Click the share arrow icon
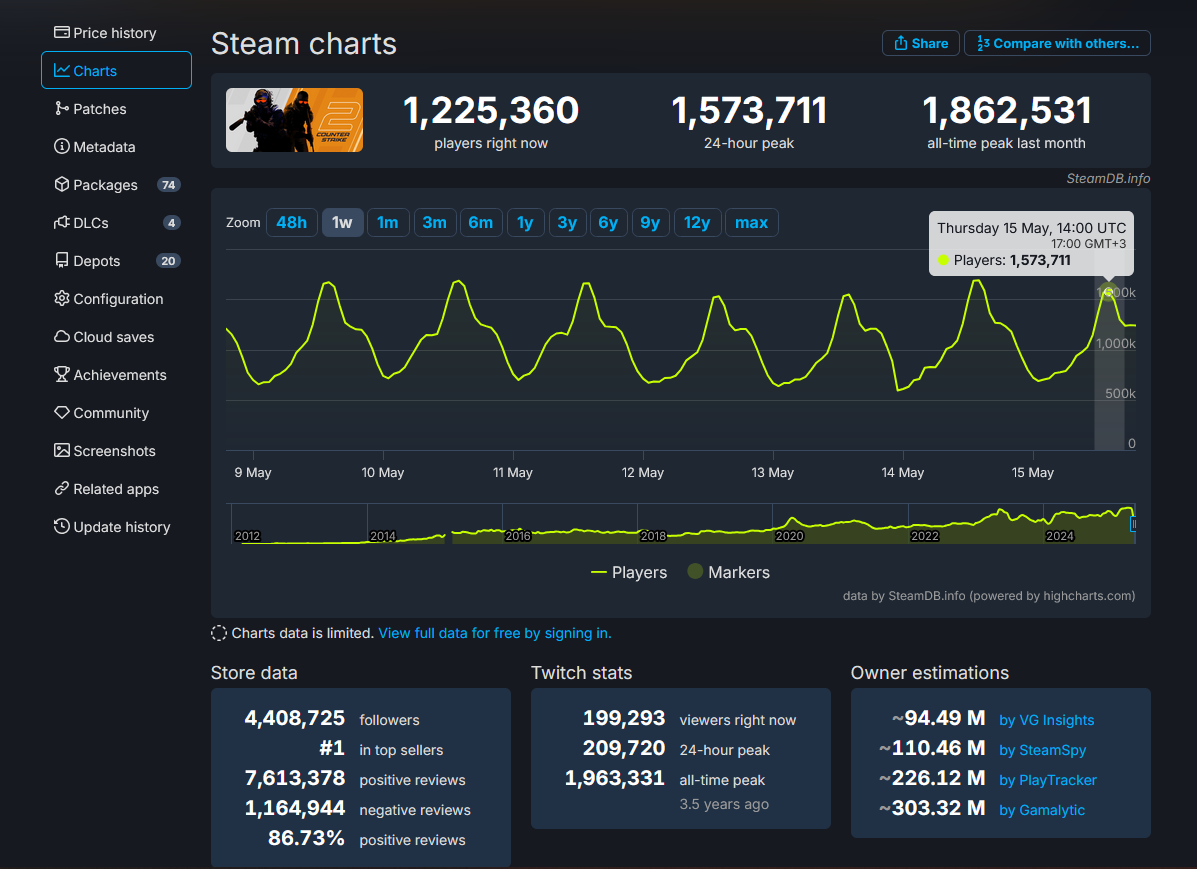The height and width of the screenshot is (869, 1197). tap(901, 43)
